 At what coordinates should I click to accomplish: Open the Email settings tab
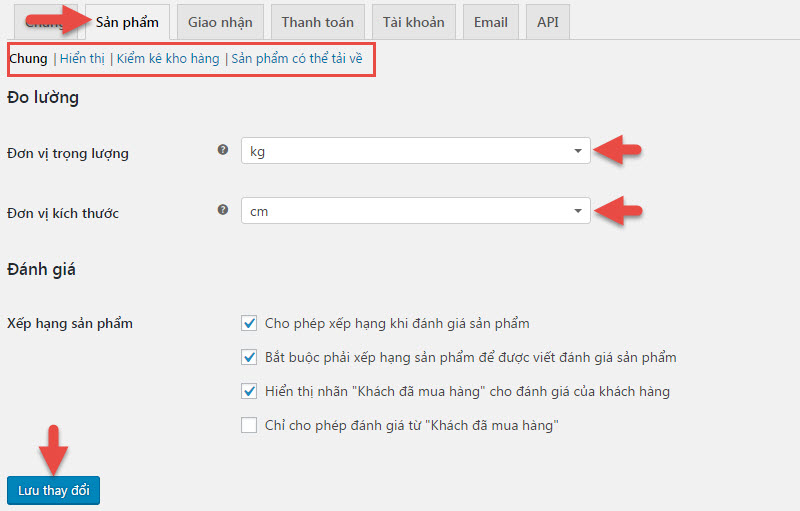490,22
